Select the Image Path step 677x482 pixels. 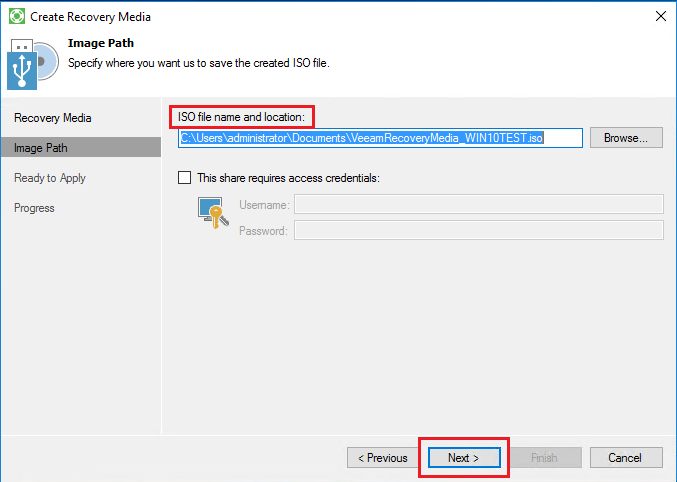41,148
